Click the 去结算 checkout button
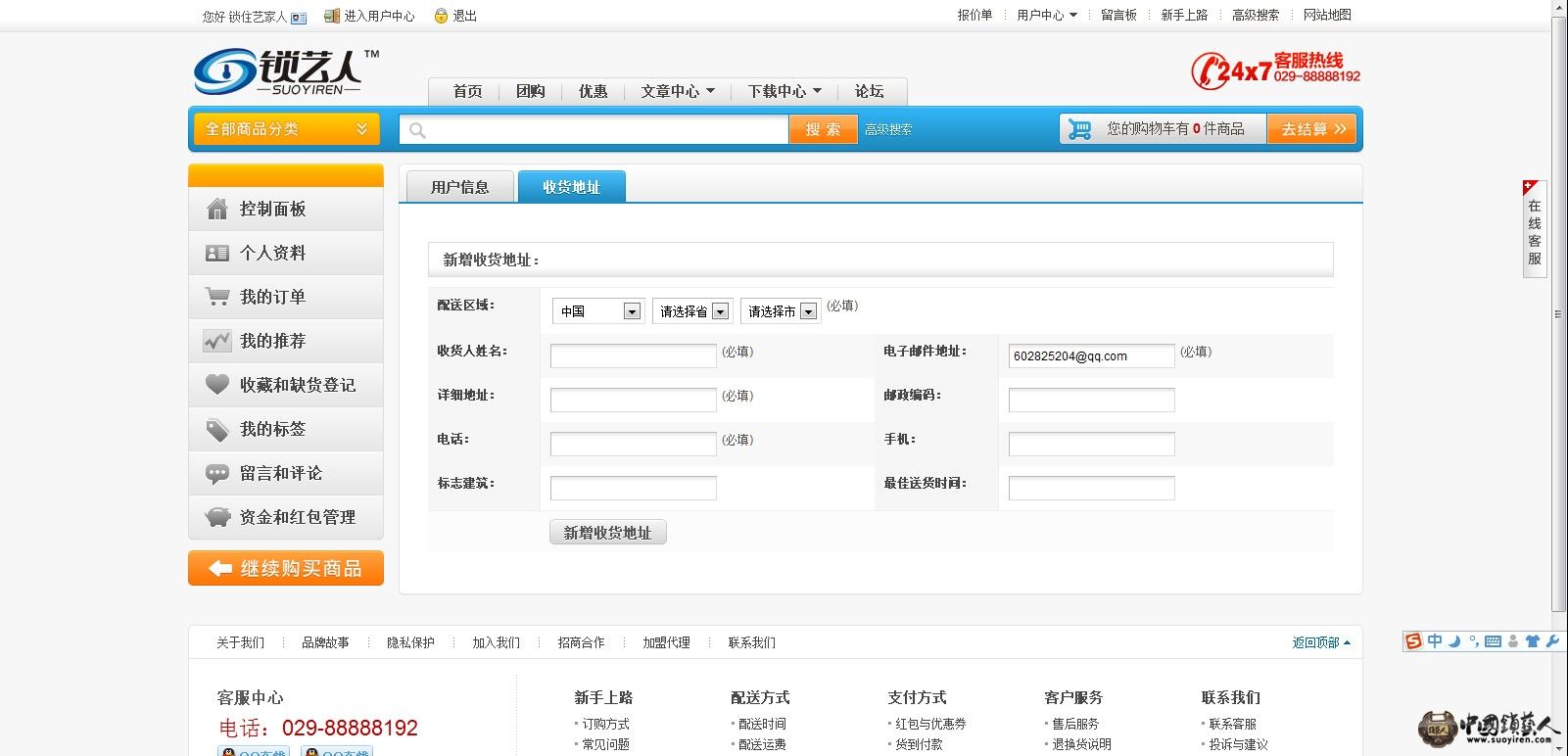 coord(1311,129)
